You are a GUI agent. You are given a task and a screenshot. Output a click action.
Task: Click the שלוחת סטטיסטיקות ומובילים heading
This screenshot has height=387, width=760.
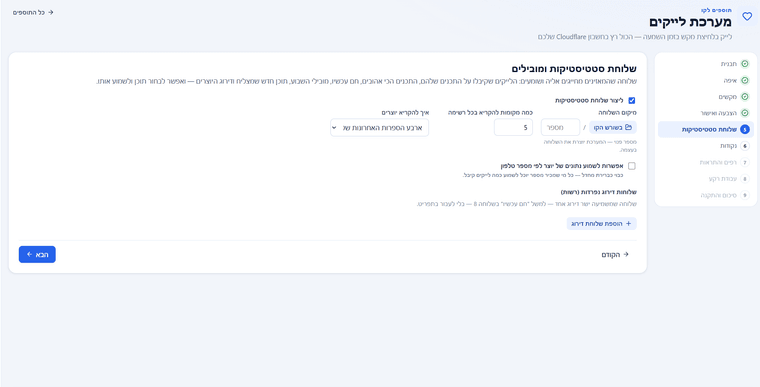pyautogui.click(x=574, y=68)
